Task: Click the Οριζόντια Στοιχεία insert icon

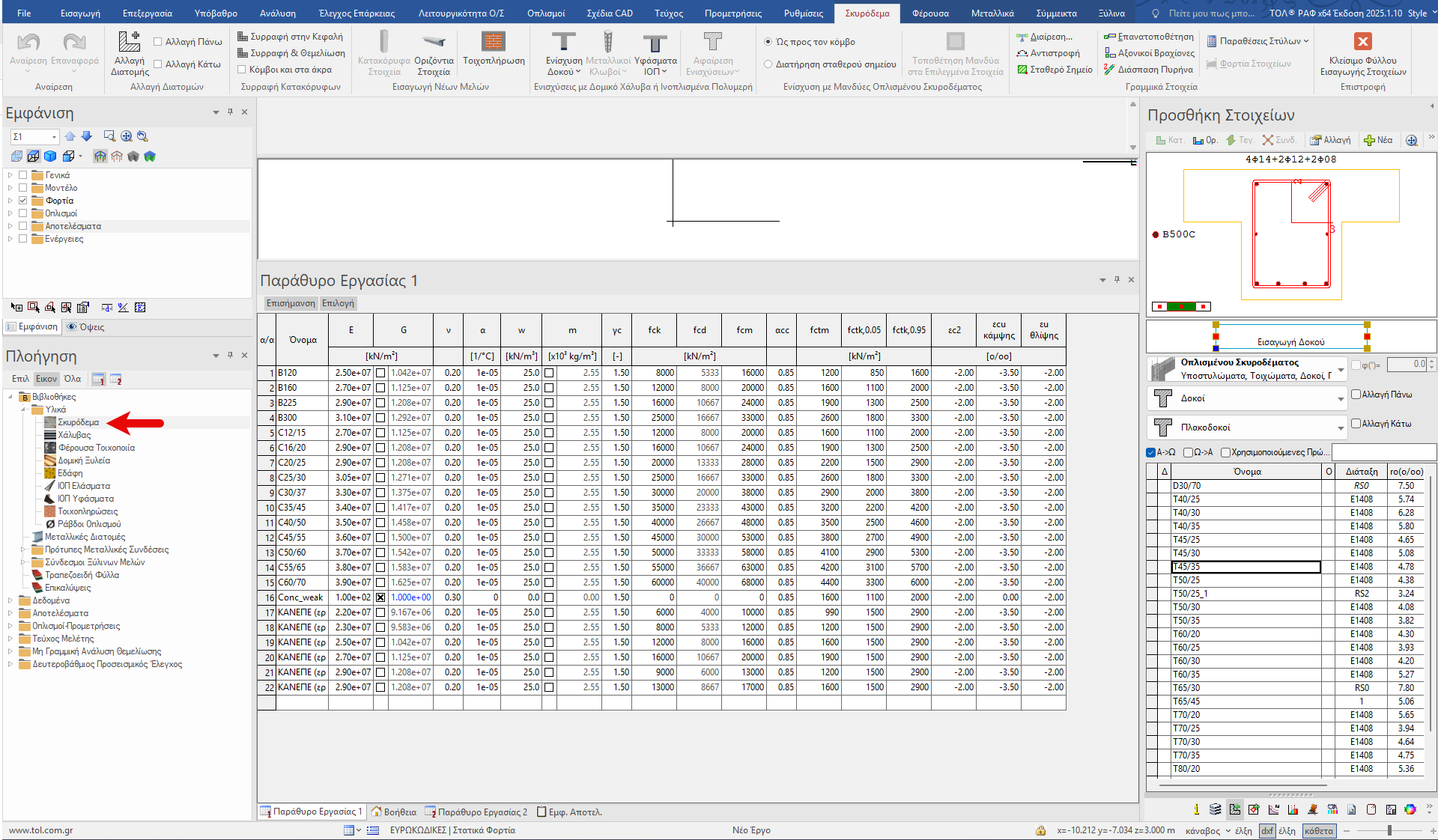Action: click(x=434, y=42)
